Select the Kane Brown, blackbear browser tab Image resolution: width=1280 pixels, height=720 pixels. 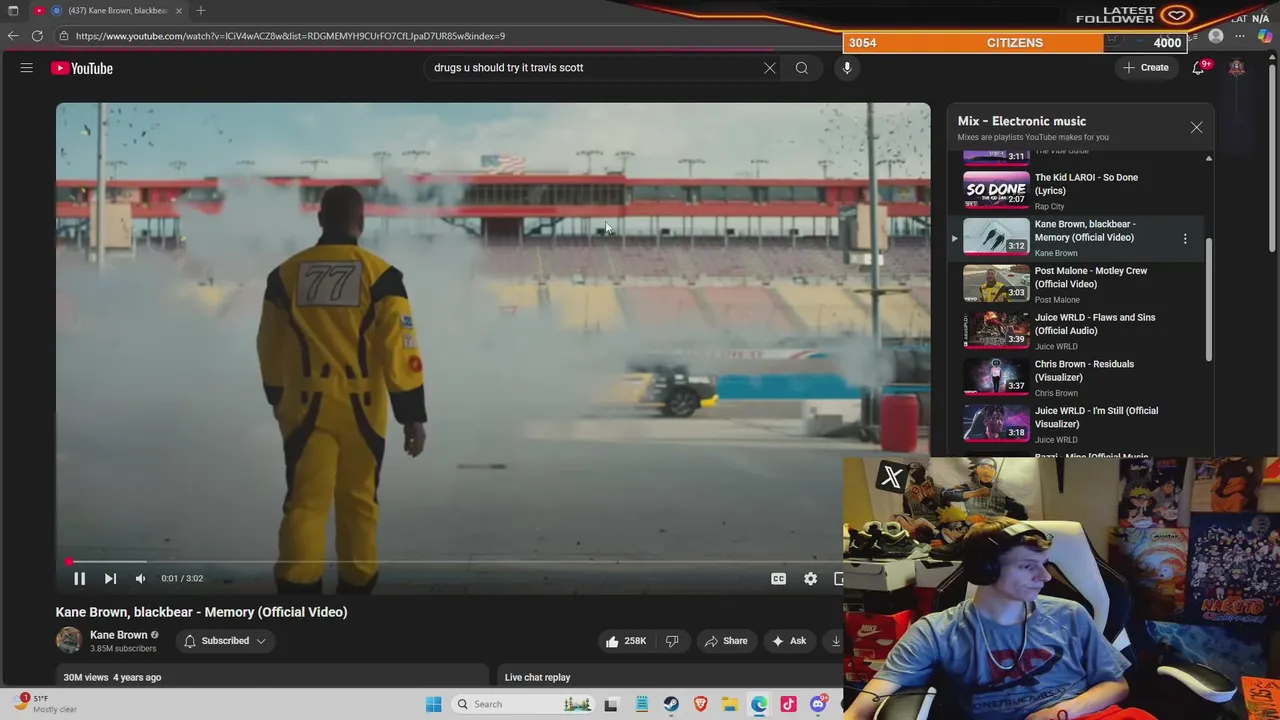click(x=110, y=10)
